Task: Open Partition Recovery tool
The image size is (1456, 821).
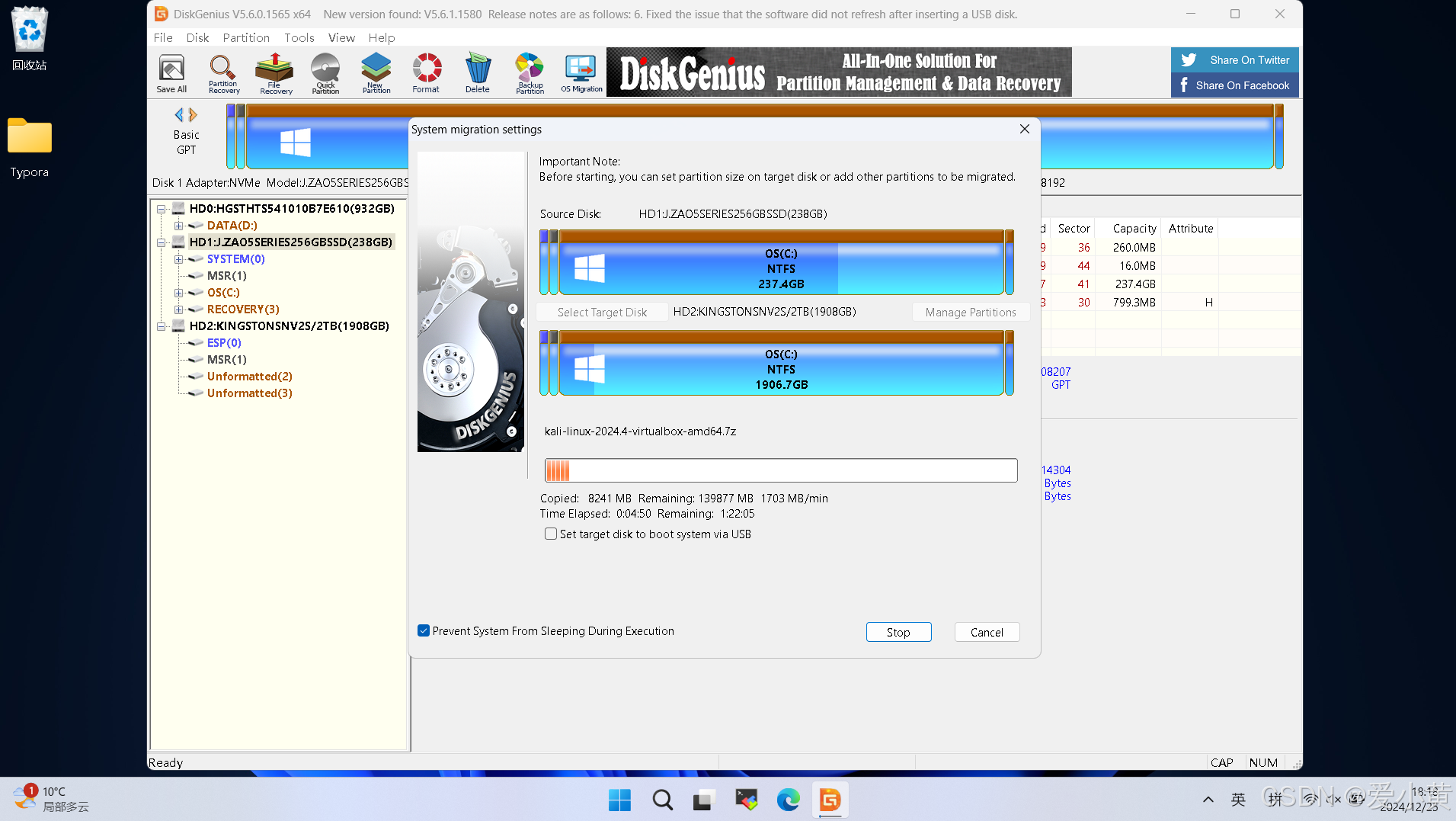Action: pos(223,73)
